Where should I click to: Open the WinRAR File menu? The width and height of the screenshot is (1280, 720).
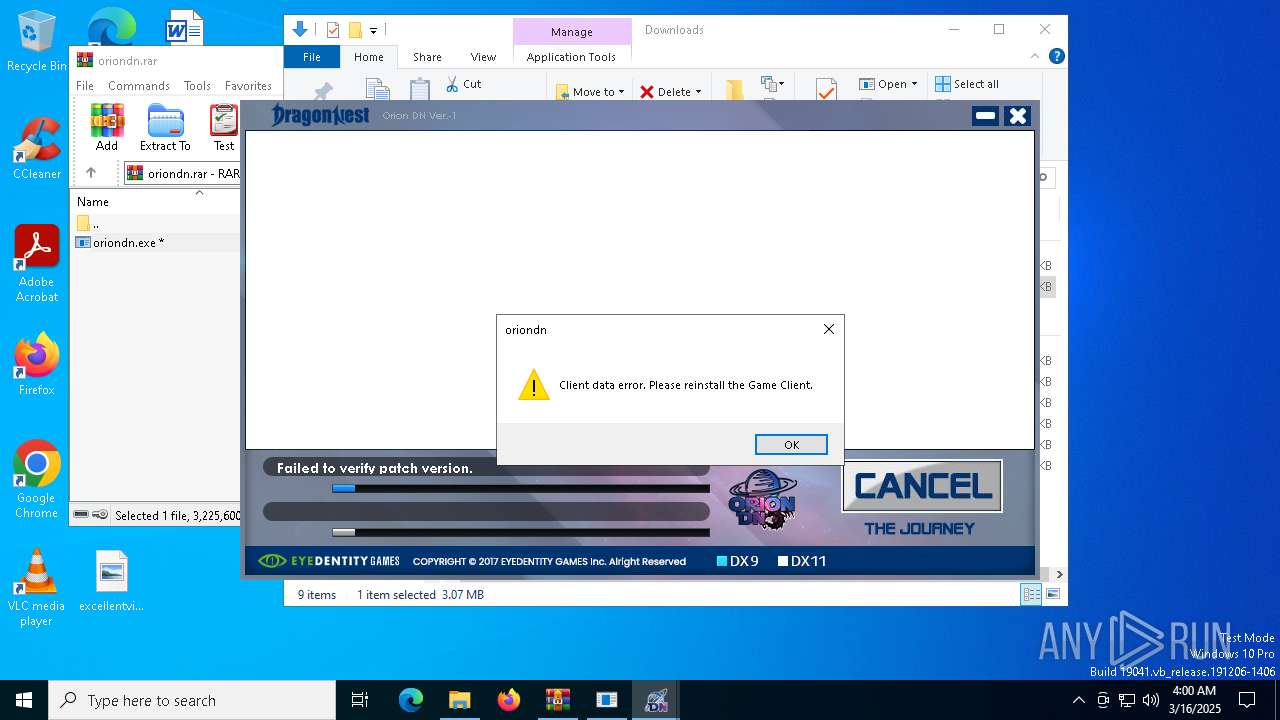85,86
